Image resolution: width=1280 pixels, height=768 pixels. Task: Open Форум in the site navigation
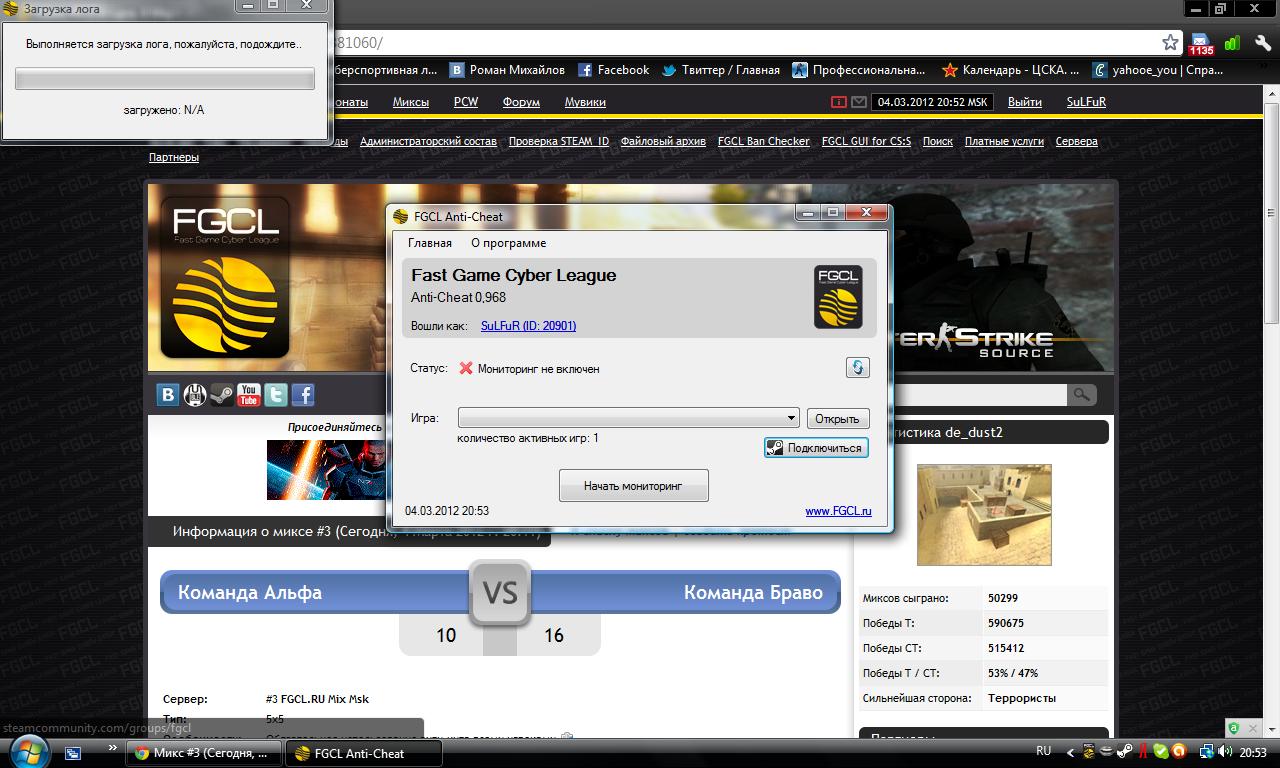(521, 102)
